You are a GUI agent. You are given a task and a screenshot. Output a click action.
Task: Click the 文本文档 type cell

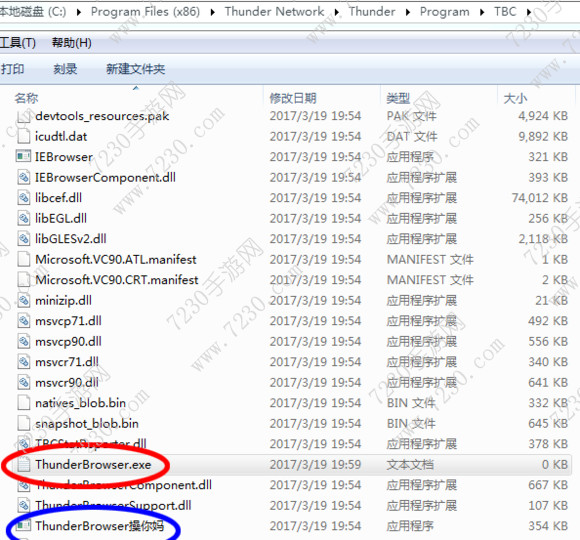coord(410,465)
